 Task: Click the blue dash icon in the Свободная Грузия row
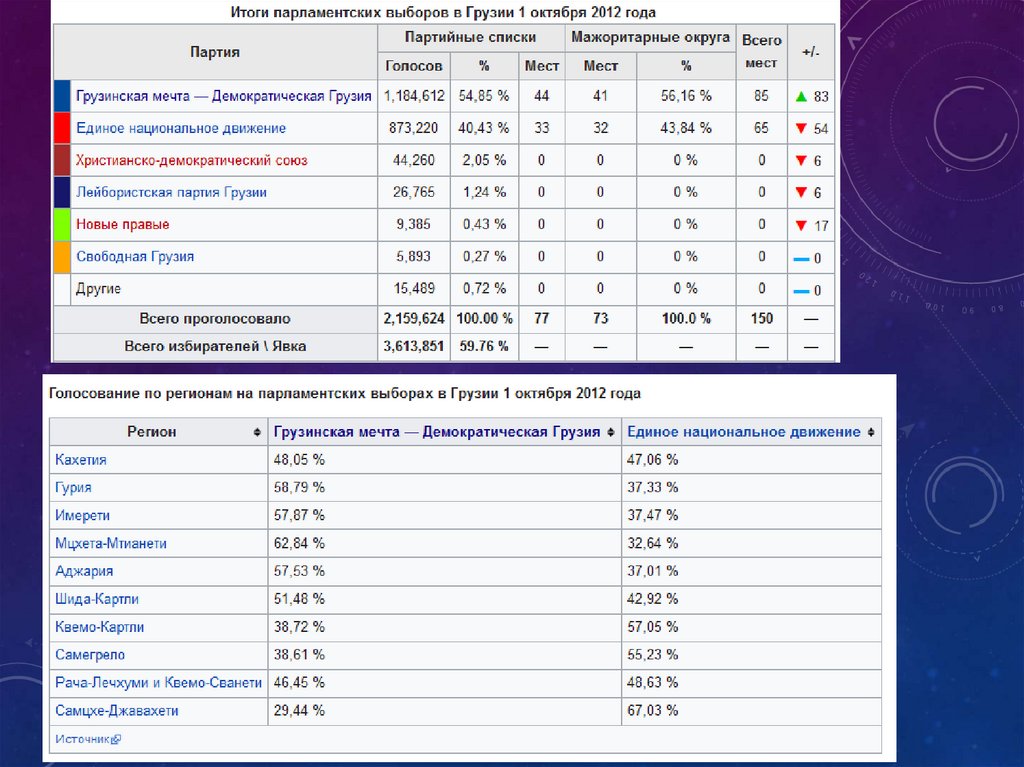(801, 259)
